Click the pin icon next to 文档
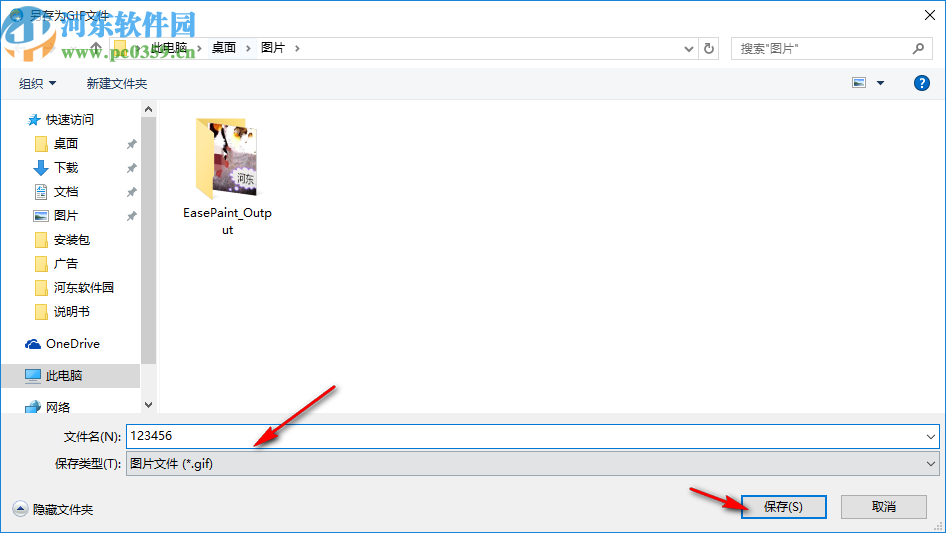The height and width of the screenshot is (533, 946). tap(131, 192)
